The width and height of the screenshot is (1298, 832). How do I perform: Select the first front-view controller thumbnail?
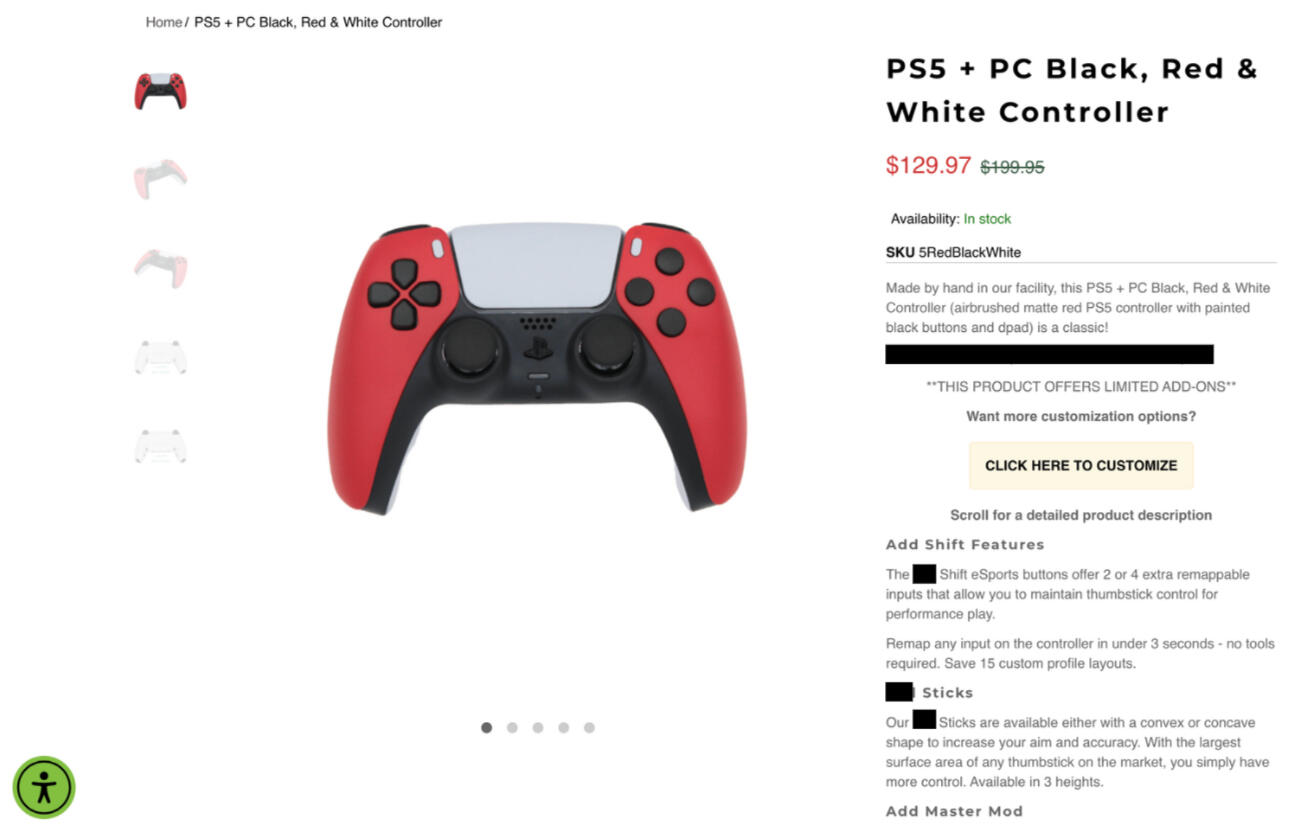(x=160, y=91)
